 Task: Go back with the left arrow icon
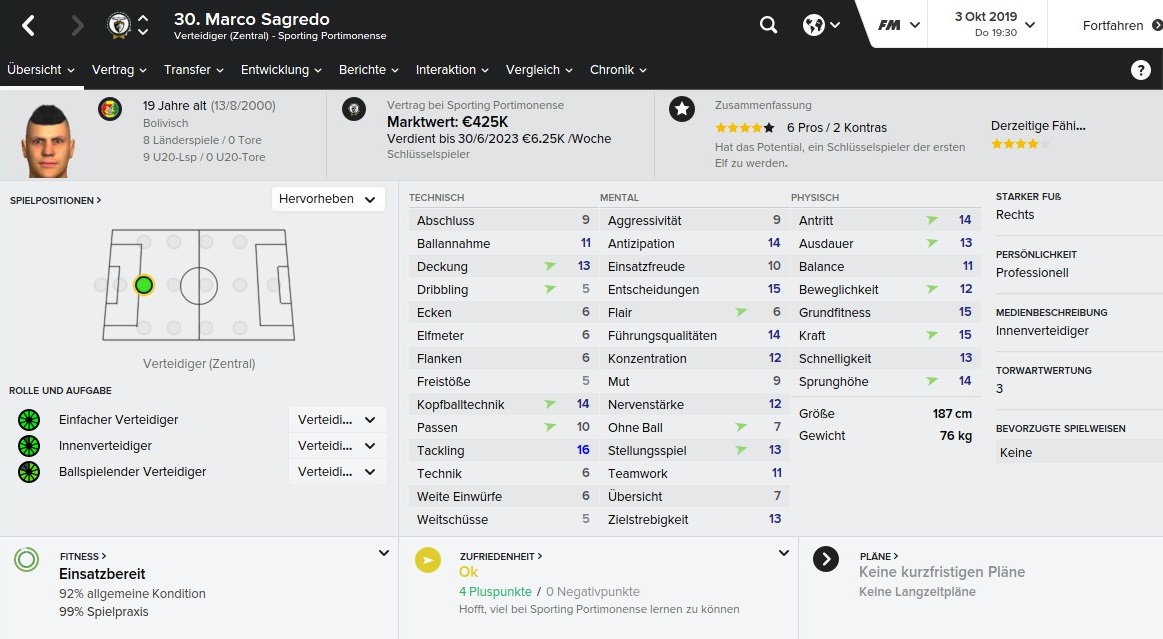(x=28, y=26)
